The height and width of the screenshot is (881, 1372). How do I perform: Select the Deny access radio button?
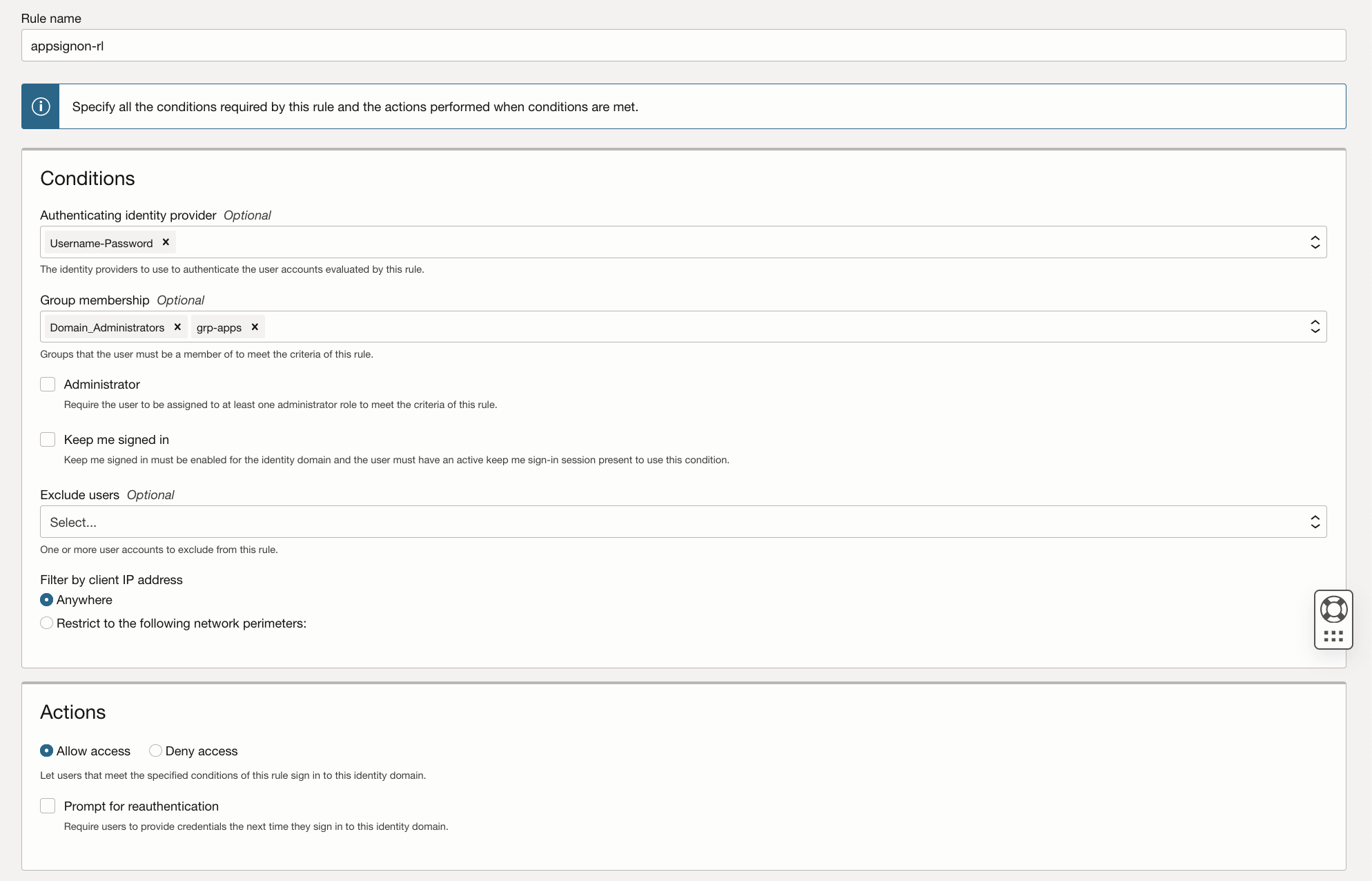click(155, 751)
